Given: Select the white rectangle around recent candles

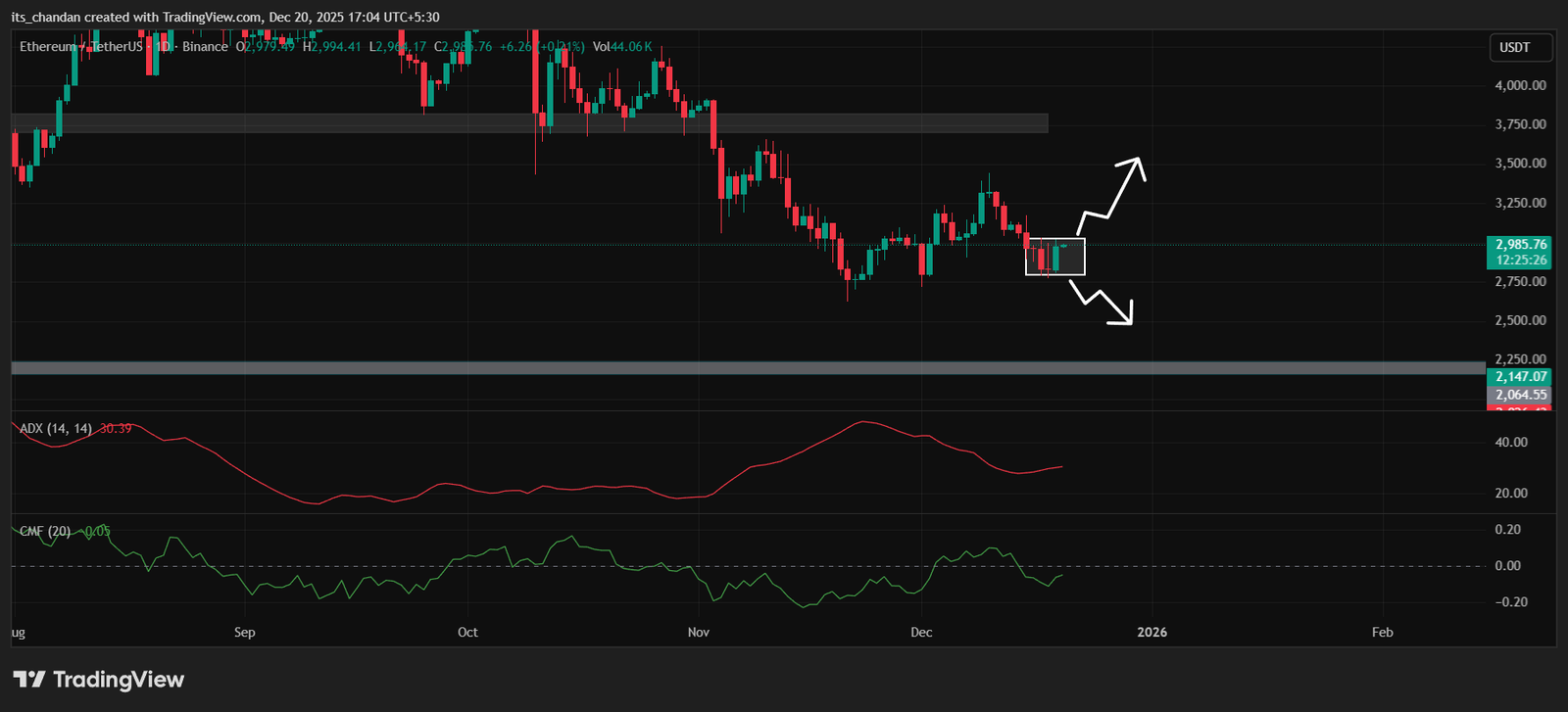Looking at the screenshot, I should [1055, 257].
